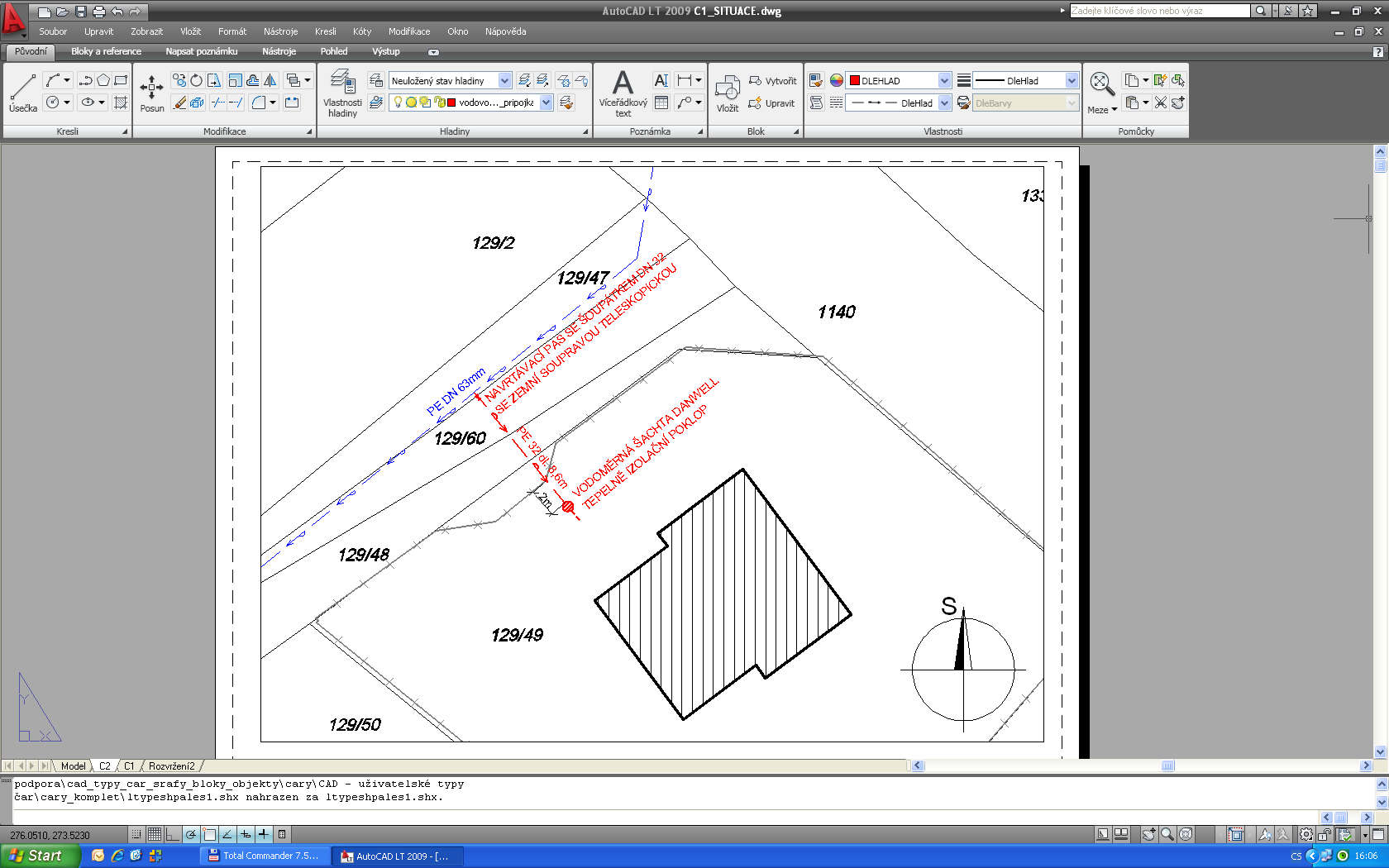
Task: Toggle snap mode in status bar
Action: [136, 834]
